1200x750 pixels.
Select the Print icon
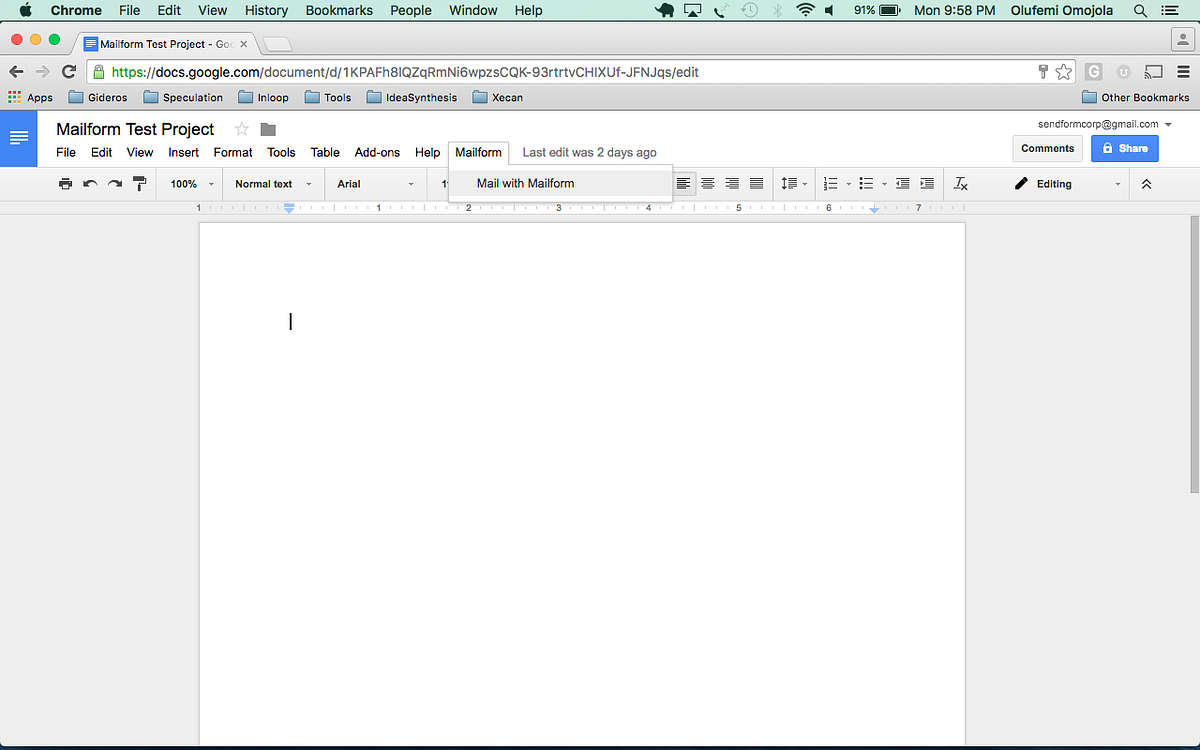(x=65, y=184)
